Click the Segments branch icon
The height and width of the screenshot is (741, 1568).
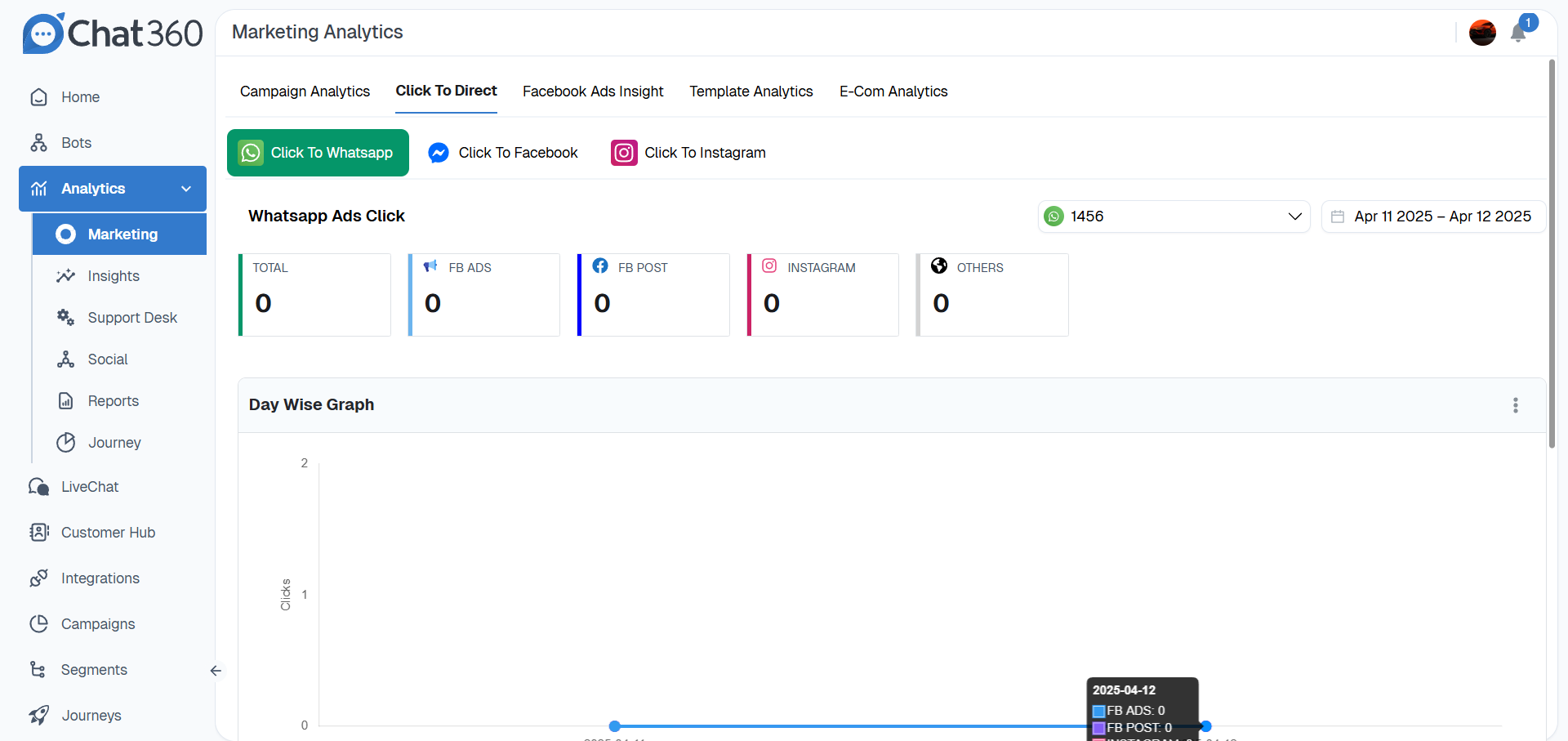pos(38,670)
